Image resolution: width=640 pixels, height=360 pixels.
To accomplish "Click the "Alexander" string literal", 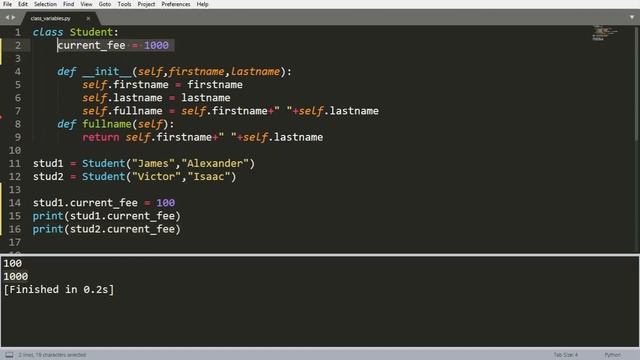I will [215, 164].
